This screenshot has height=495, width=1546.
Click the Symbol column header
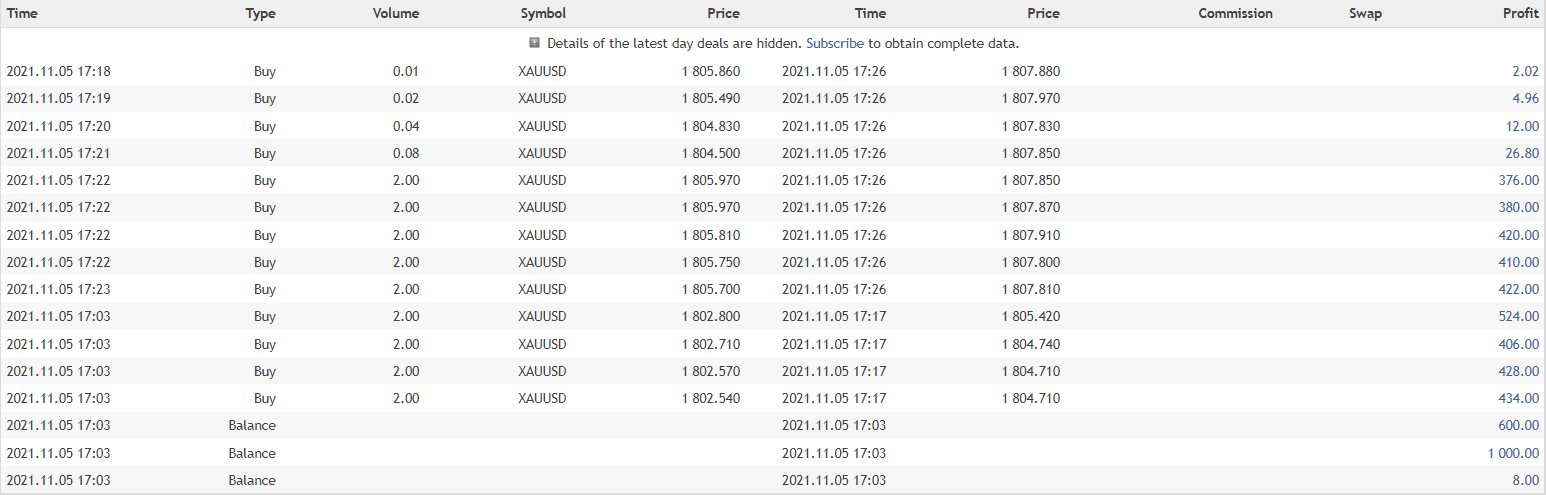tap(543, 14)
